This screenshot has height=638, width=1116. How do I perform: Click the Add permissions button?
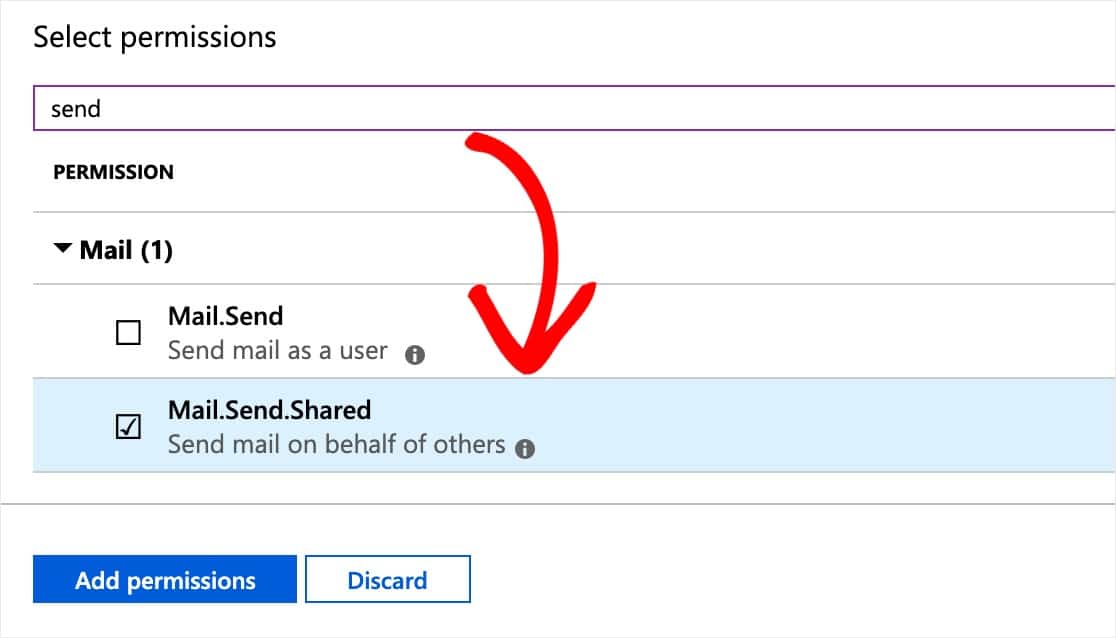click(x=164, y=580)
